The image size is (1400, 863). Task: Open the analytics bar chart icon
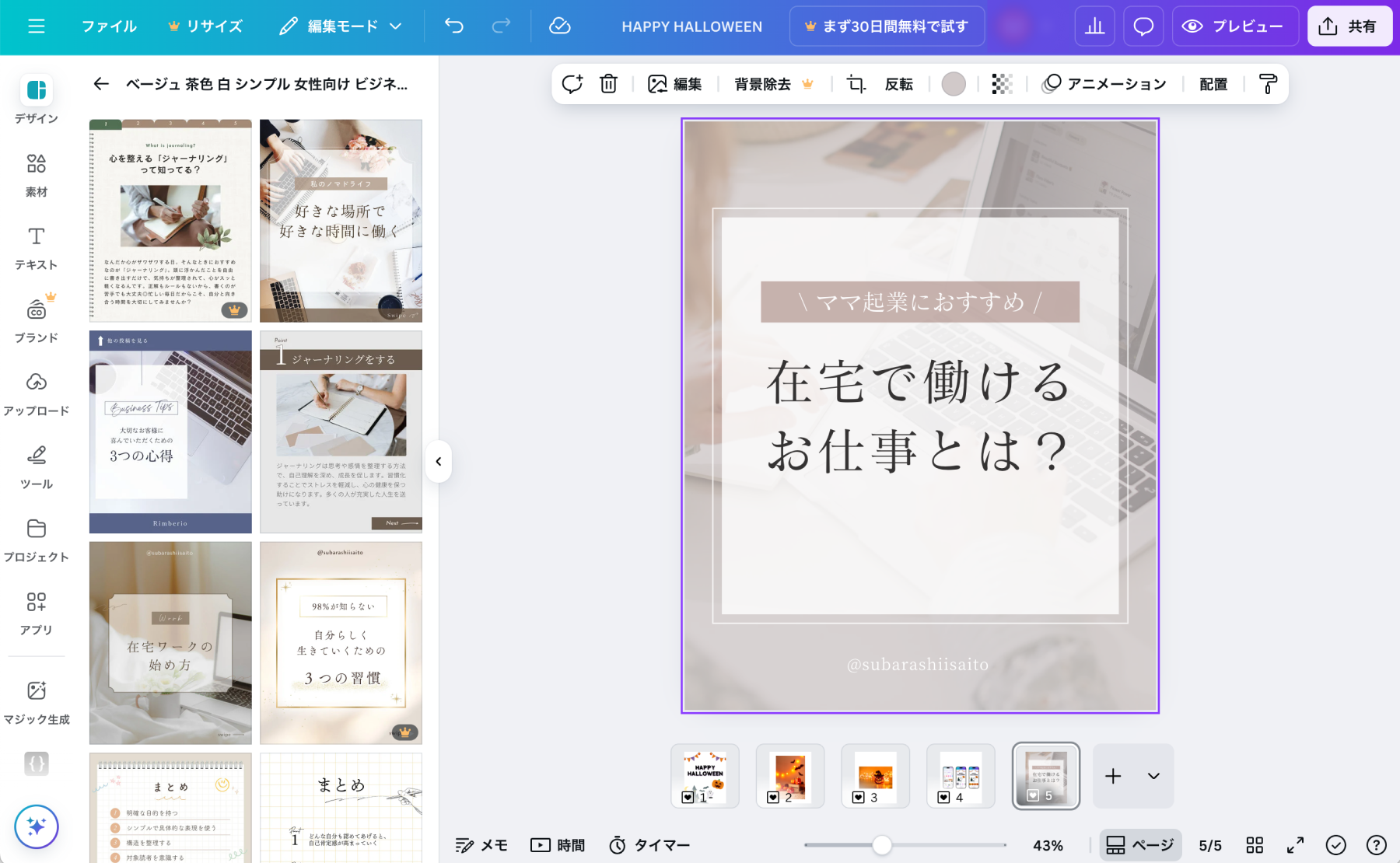click(1094, 26)
